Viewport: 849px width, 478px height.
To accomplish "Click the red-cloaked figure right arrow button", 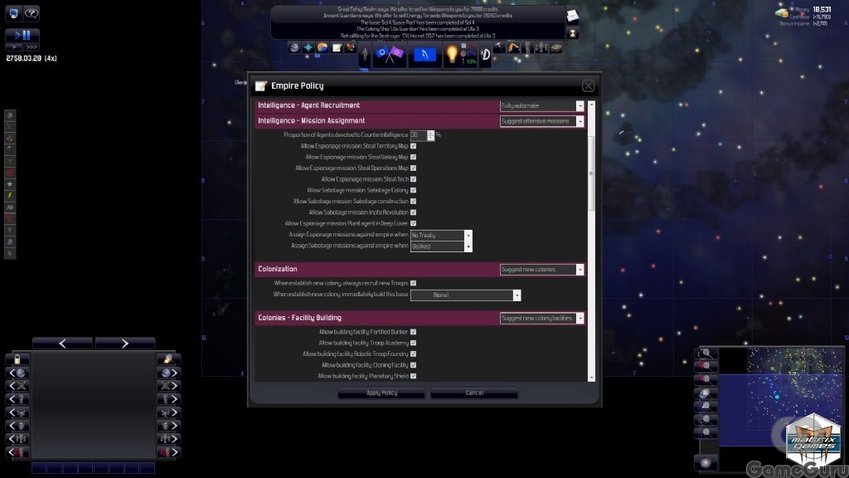I will (169, 452).
